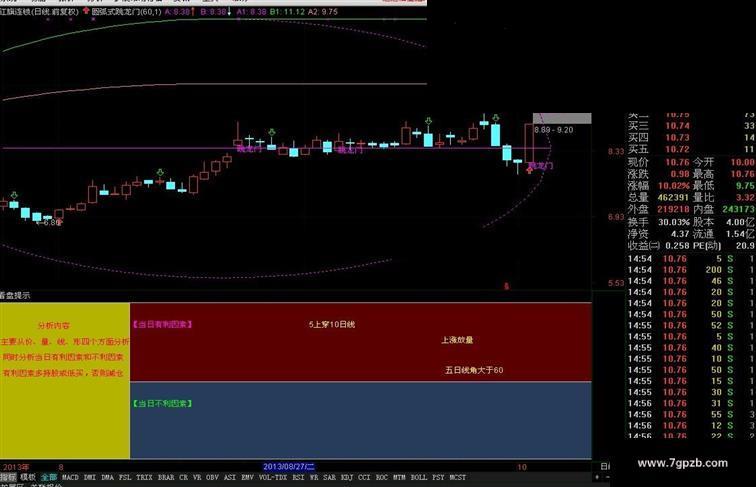
Task: Click the 看盘提示 panel title
Action: [15, 296]
